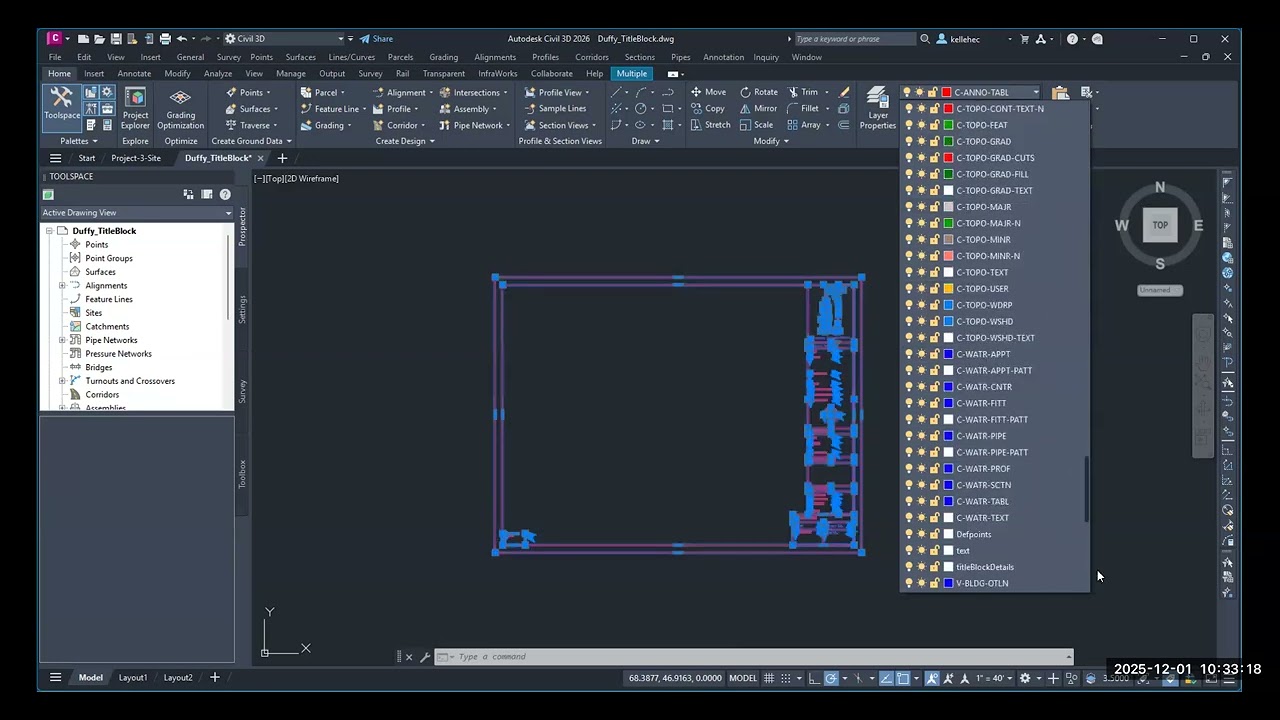Image resolution: width=1280 pixels, height=720 pixels.
Task: Toggle lock on C-WATR-TEXT layer
Action: [934, 518]
